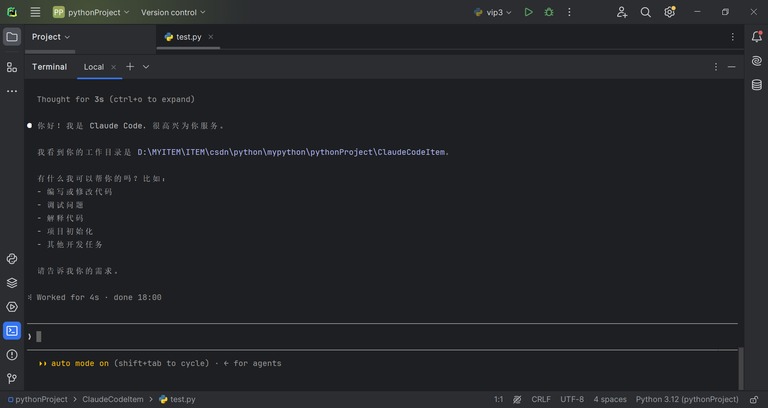Expand the vip3 run configuration dropdown
This screenshot has height=408, width=768.
[493, 12]
